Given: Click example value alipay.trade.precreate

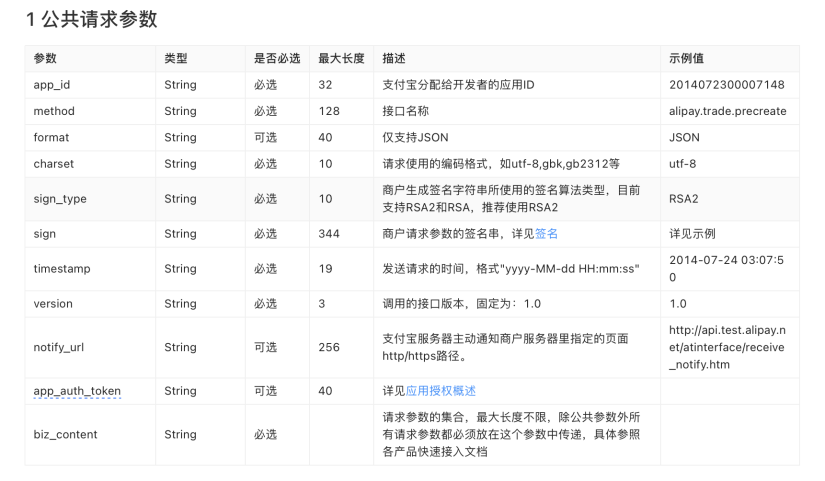Looking at the screenshot, I should (x=728, y=111).
